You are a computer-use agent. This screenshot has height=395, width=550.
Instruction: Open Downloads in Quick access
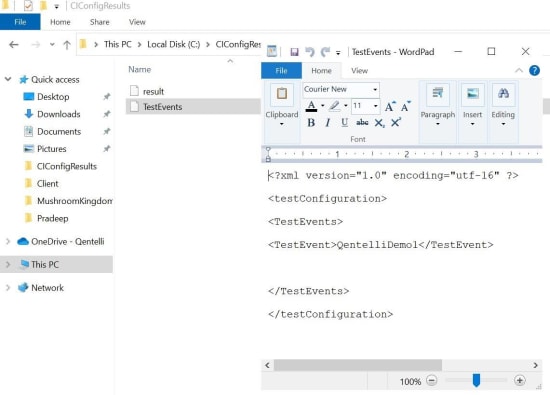pyautogui.click(x=59, y=114)
